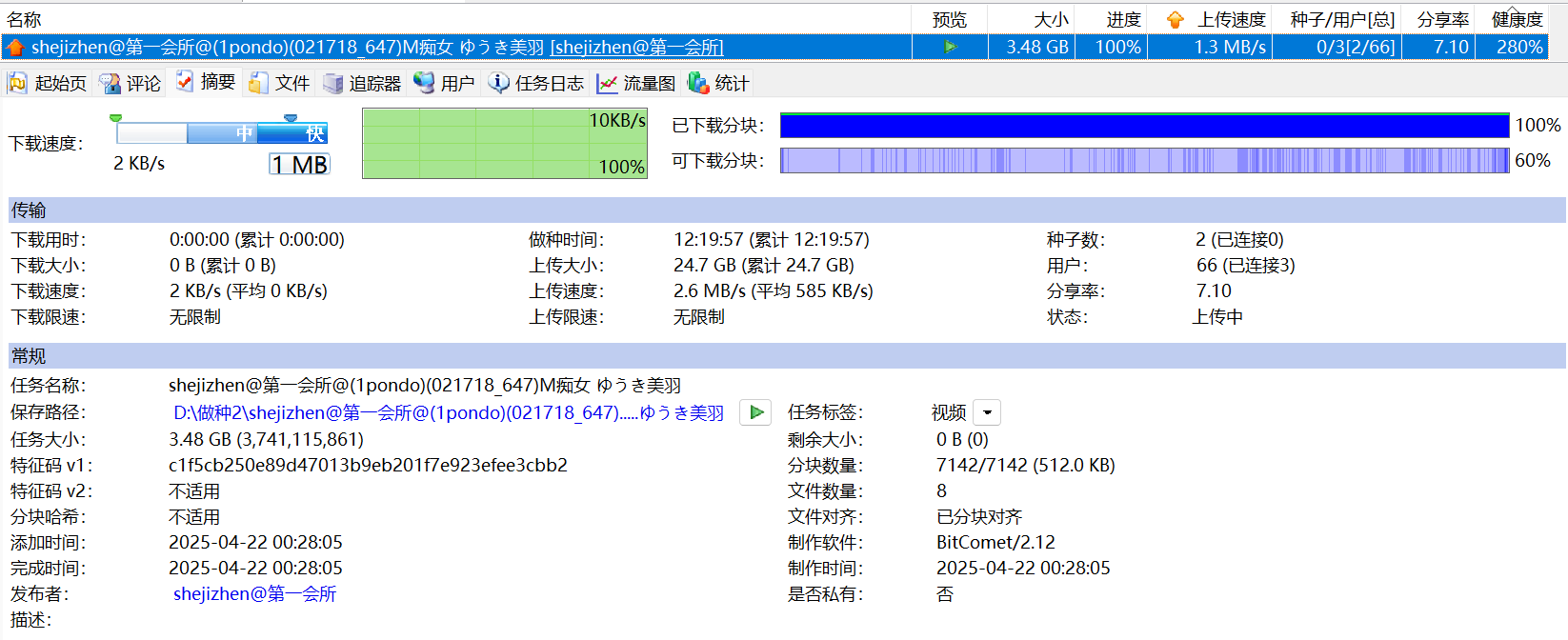Click the Task Log info icon
The image size is (1568, 640).
point(498,84)
